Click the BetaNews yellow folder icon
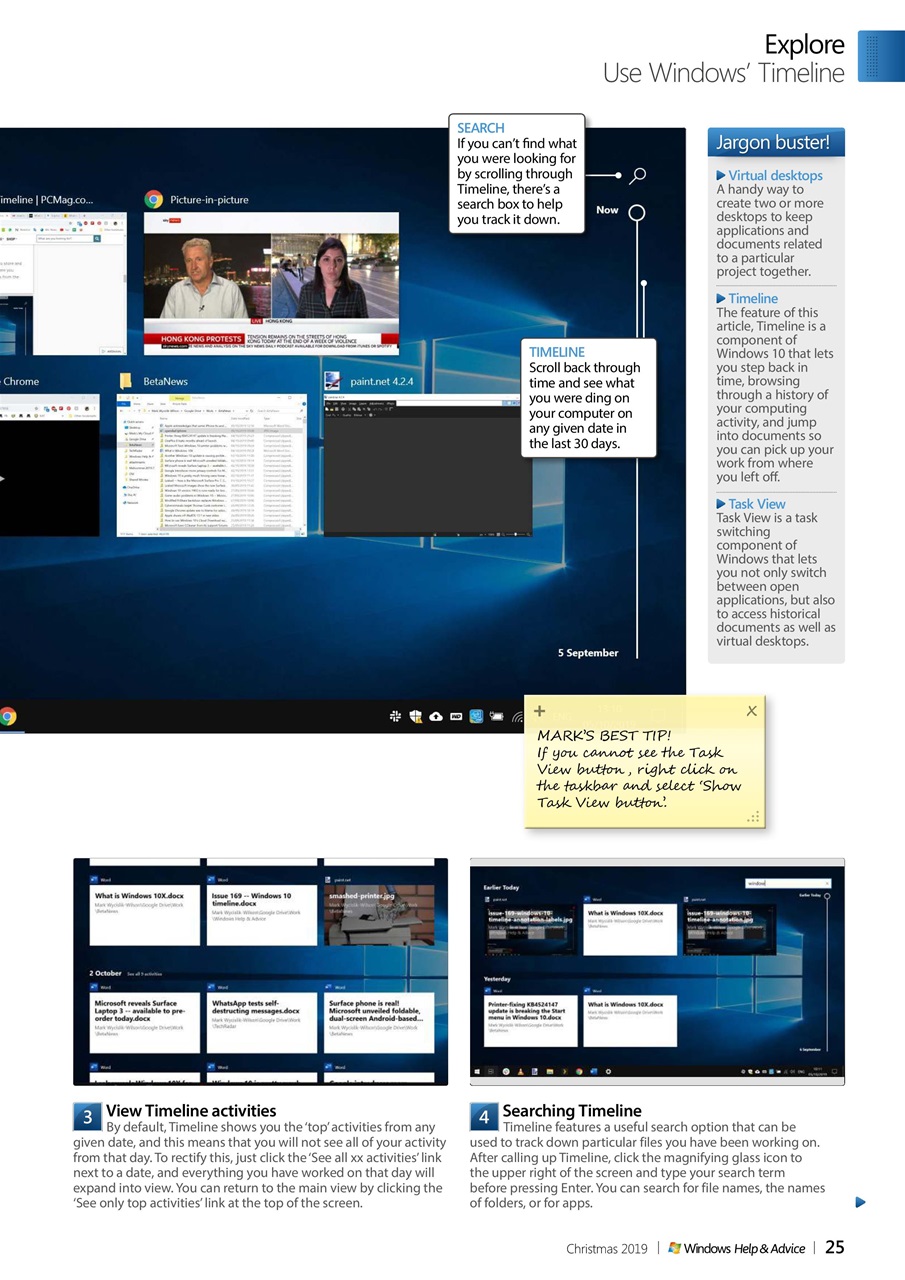Screen dimensions: 905x1280 coord(126,381)
